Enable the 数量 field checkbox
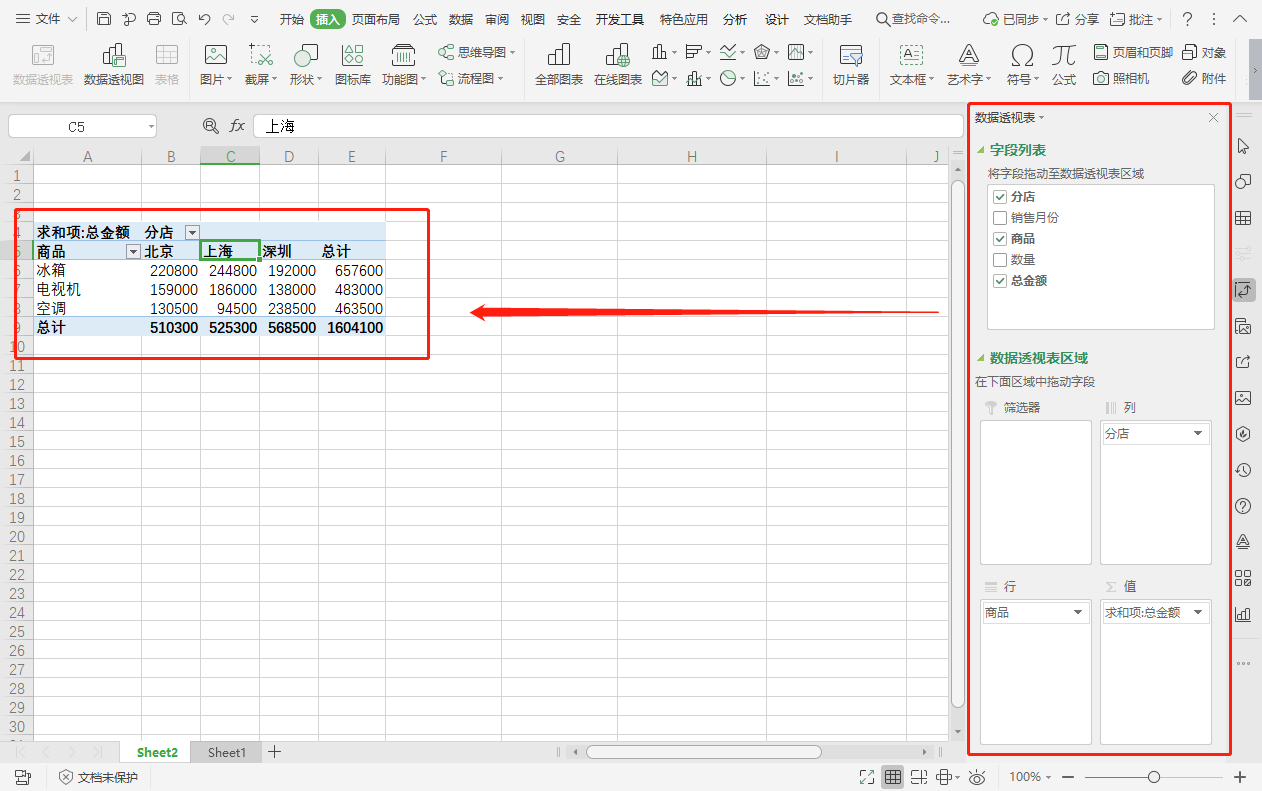 [x=1000, y=260]
